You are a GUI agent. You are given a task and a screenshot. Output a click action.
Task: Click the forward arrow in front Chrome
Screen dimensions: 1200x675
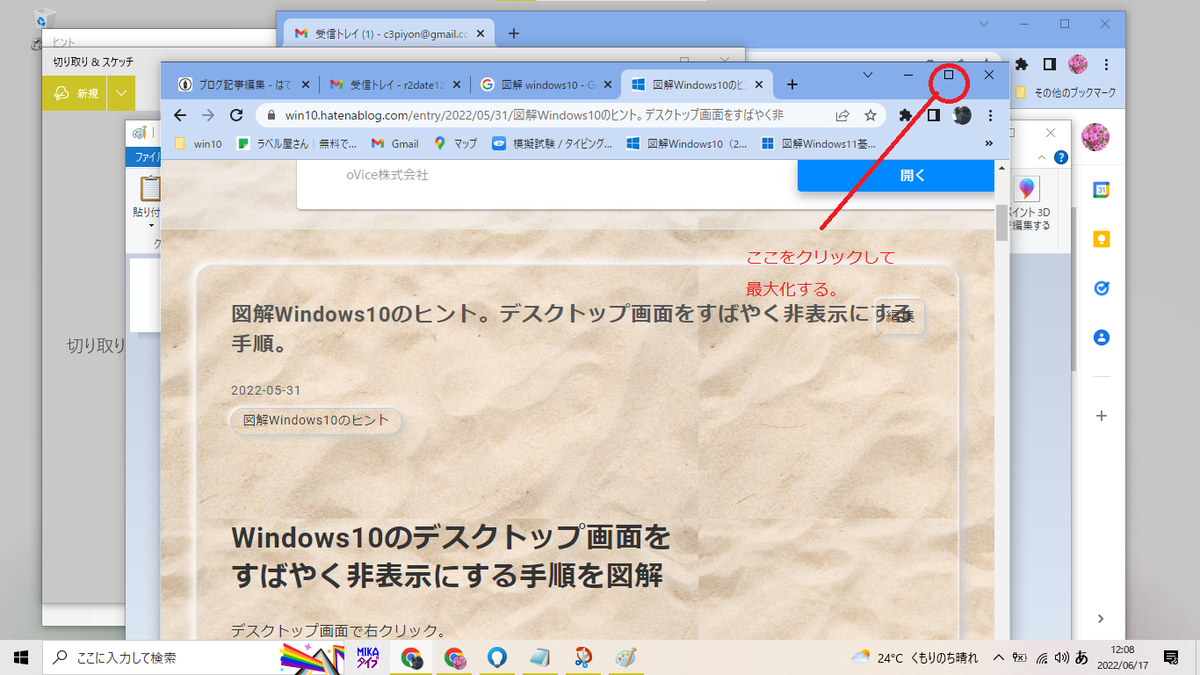(208, 115)
